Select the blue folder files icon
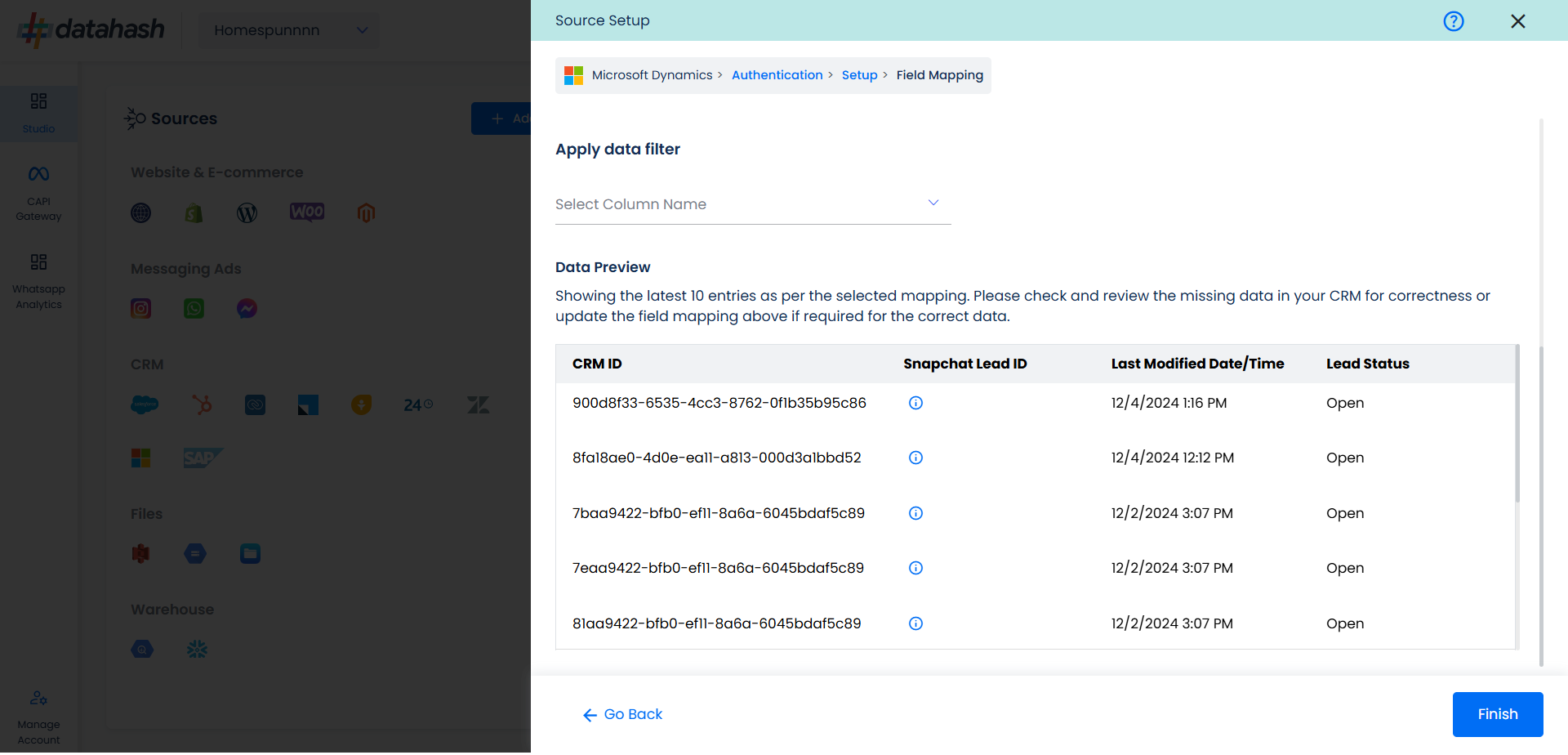The height and width of the screenshot is (755, 1568). point(250,554)
